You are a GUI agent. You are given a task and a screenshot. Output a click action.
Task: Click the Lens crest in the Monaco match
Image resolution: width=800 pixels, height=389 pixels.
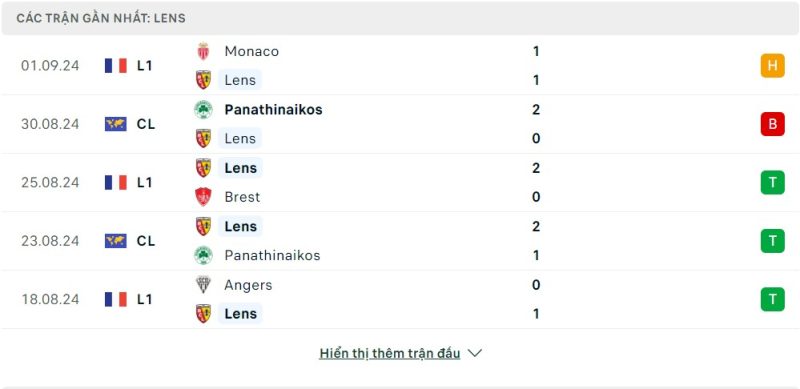coord(203,80)
